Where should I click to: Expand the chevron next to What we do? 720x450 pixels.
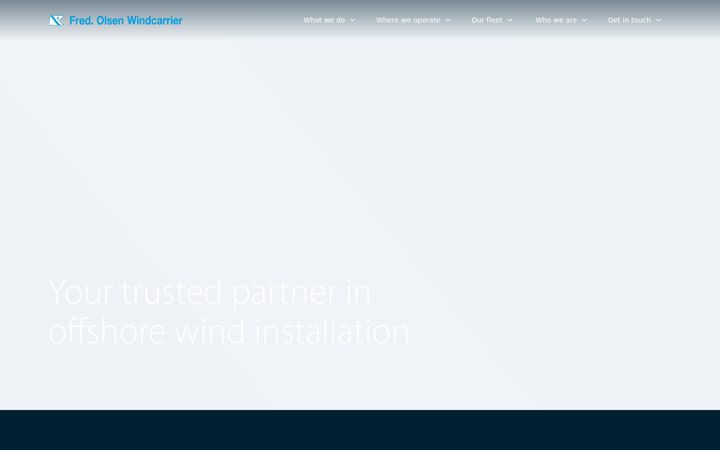point(353,20)
